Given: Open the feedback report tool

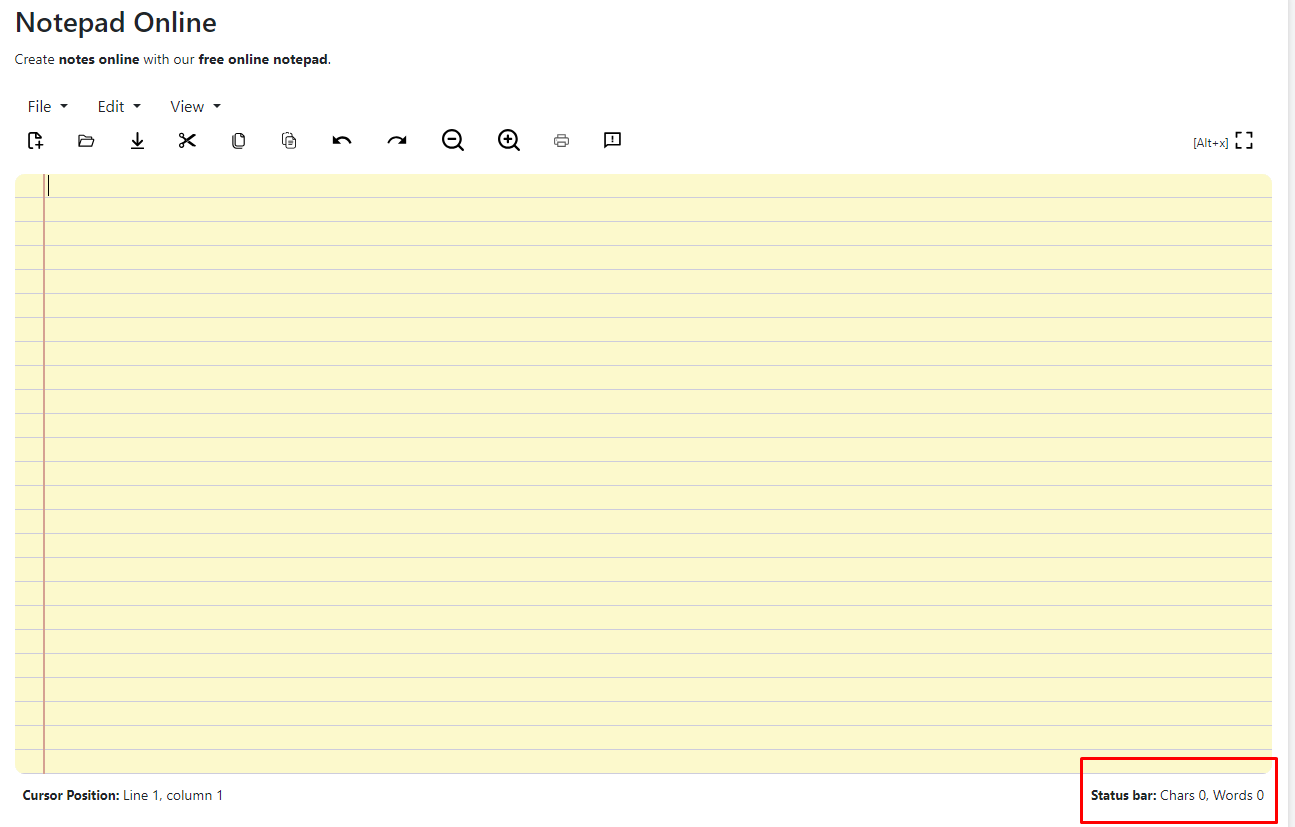Looking at the screenshot, I should 612,140.
